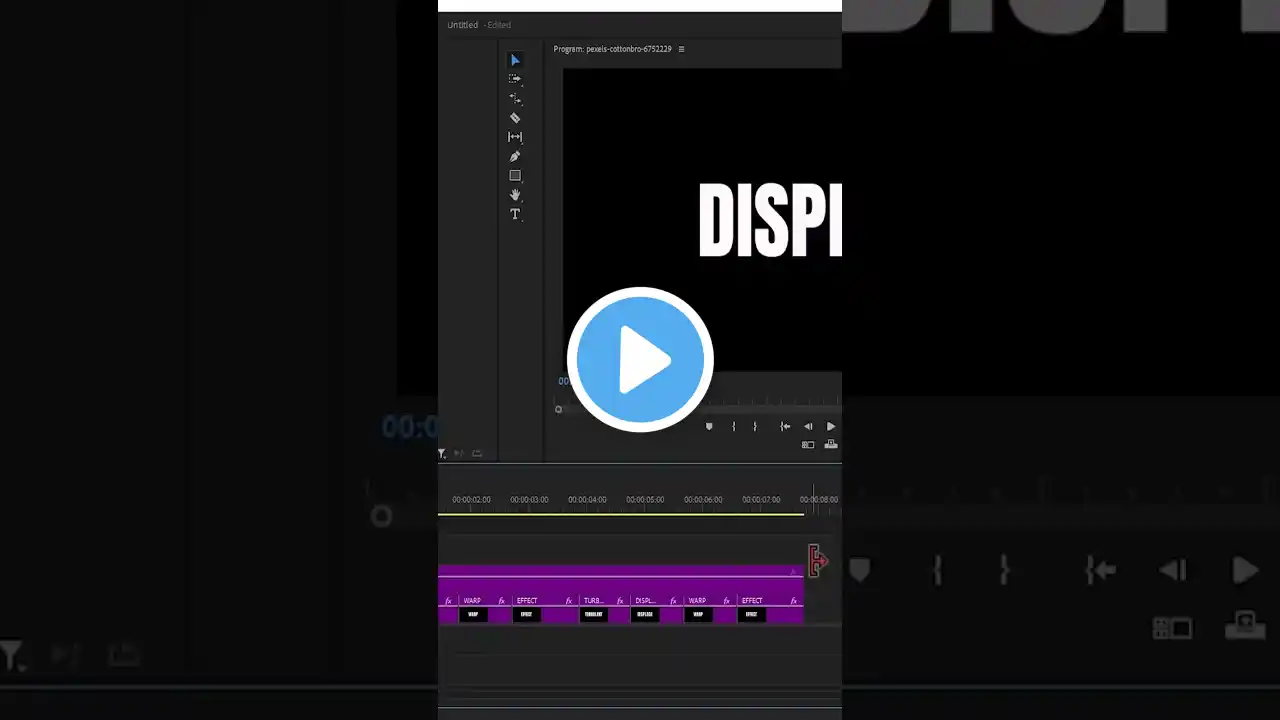The height and width of the screenshot is (720, 1280).
Task: Click the Program: pexels-cottonbro-6752229 panel title
Action: click(x=613, y=49)
